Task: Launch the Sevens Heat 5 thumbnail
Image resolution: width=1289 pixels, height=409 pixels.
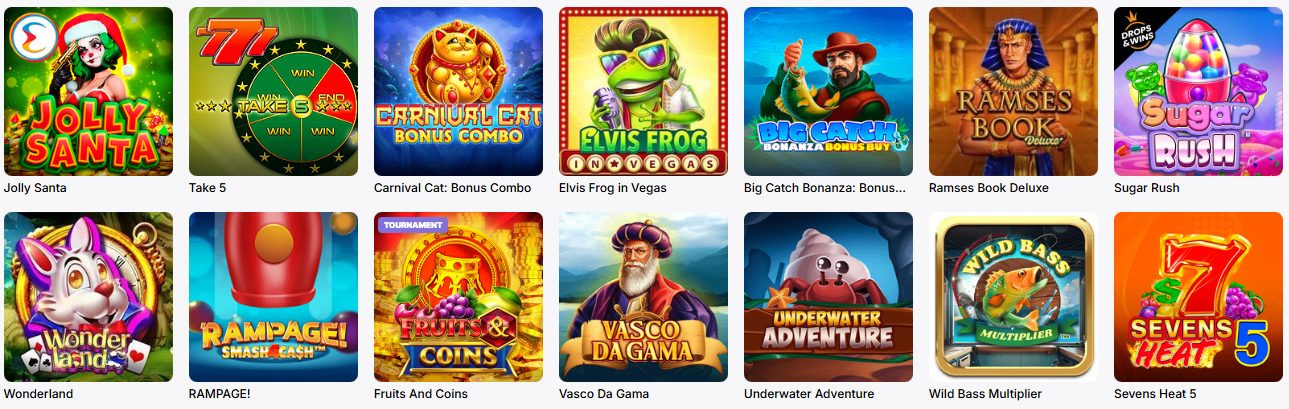Action: pyautogui.click(x=1198, y=297)
